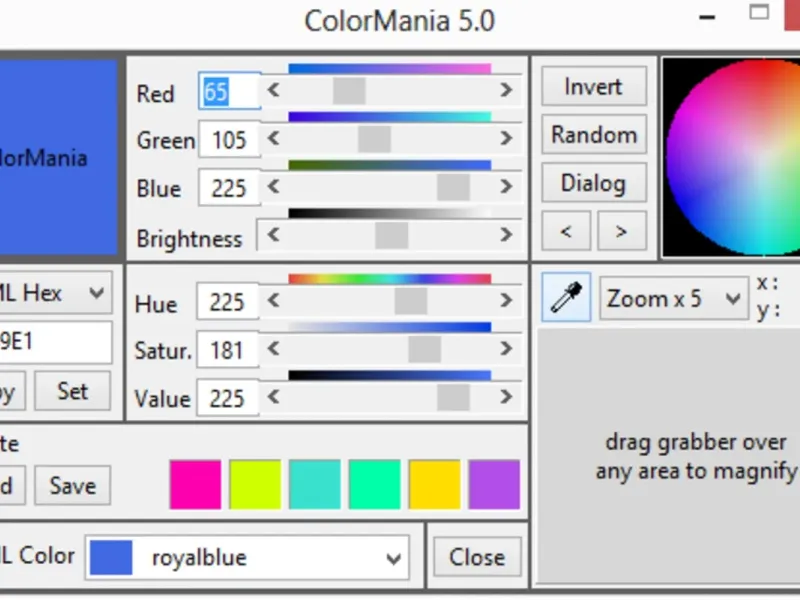Image resolution: width=800 pixels, height=600 pixels.
Task: Click the magnifier preview area
Action: [x=668, y=456]
